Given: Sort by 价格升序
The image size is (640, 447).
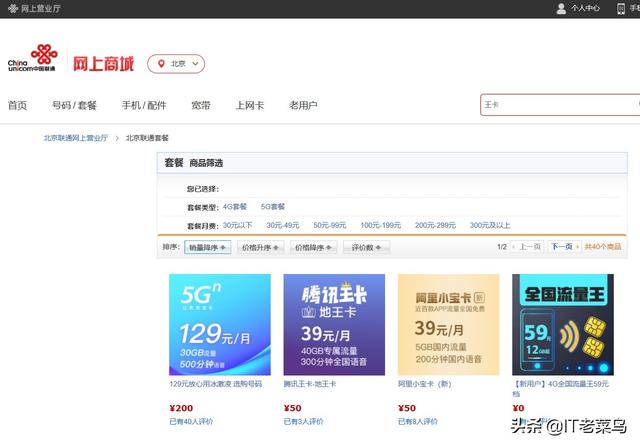Looking at the screenshot, I should (259, 247).
